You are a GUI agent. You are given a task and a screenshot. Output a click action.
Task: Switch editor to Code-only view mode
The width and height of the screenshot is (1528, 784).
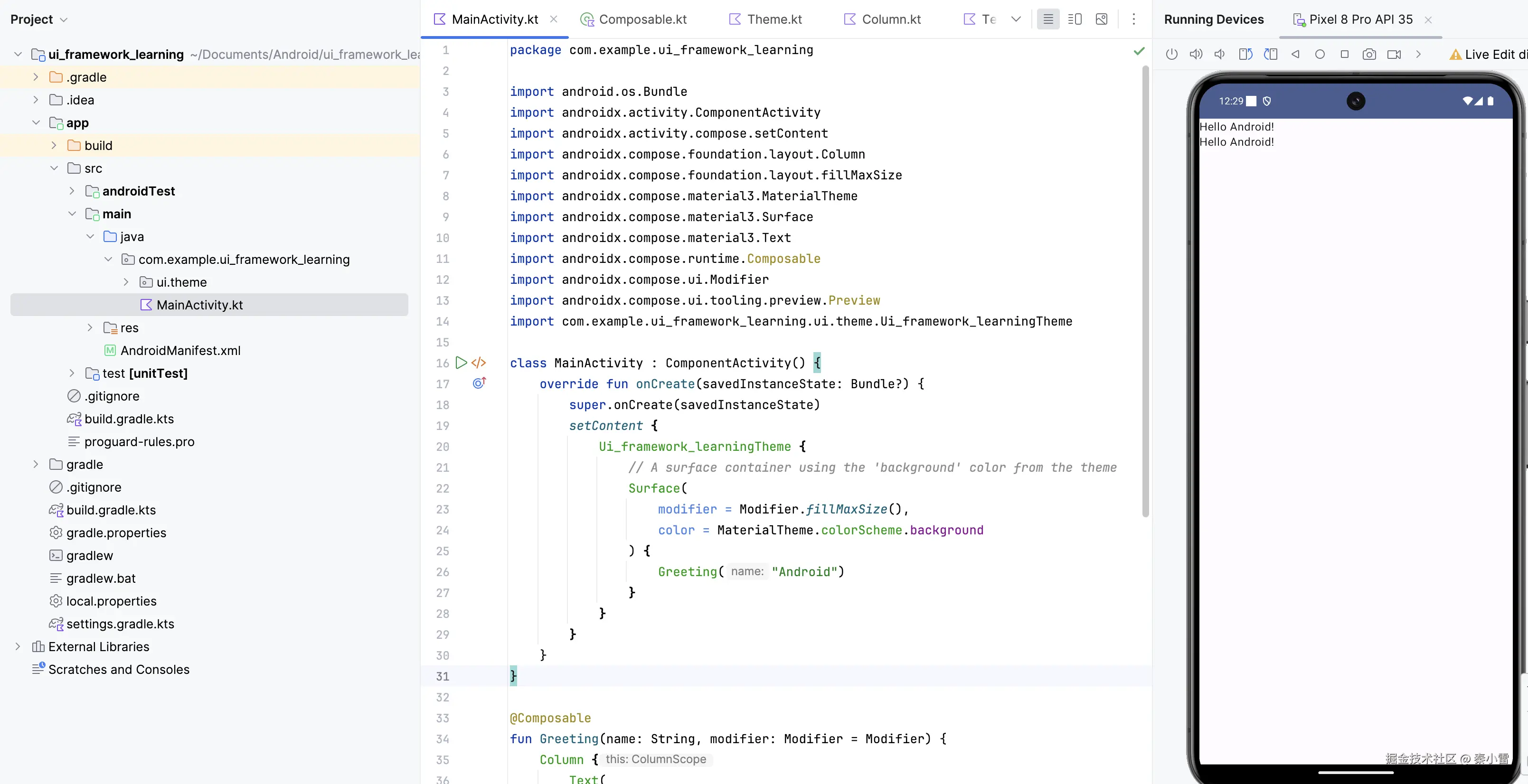pyautogui.click(x=1048, y=19)
